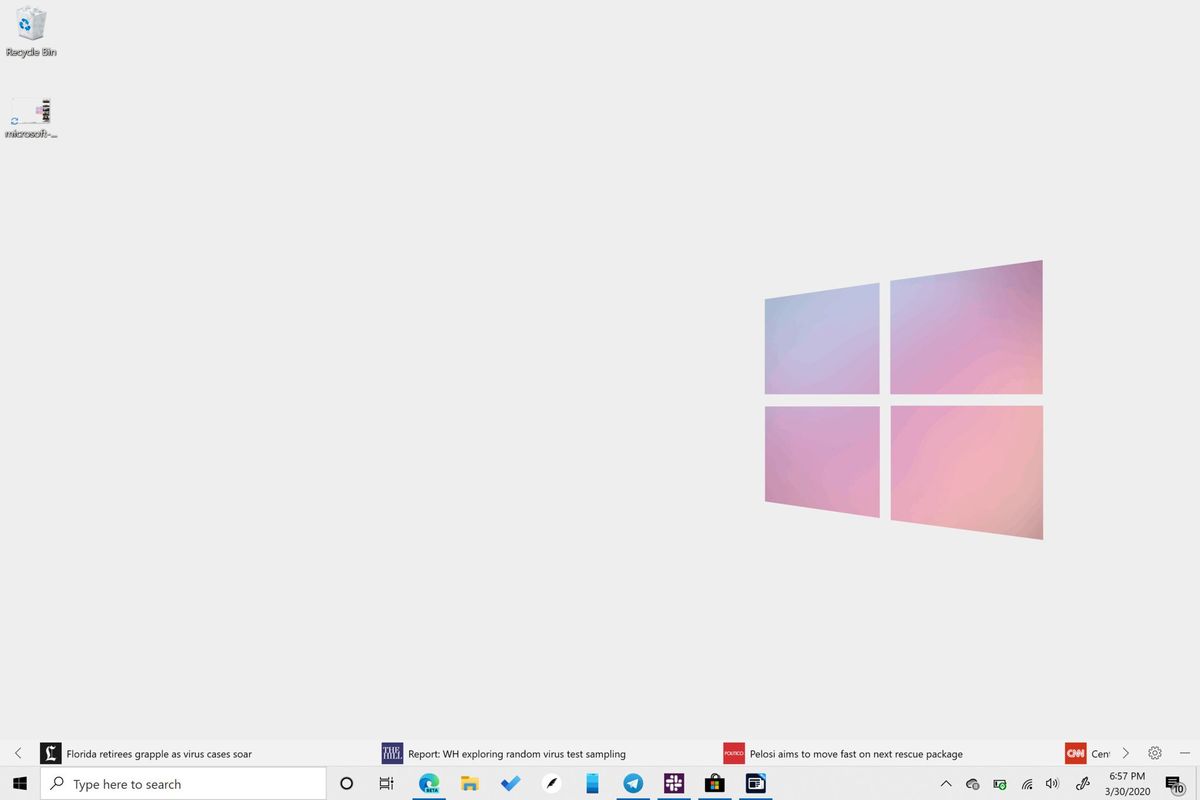Open Task View
Screen dimensions: 1200x800
point(386,783)
